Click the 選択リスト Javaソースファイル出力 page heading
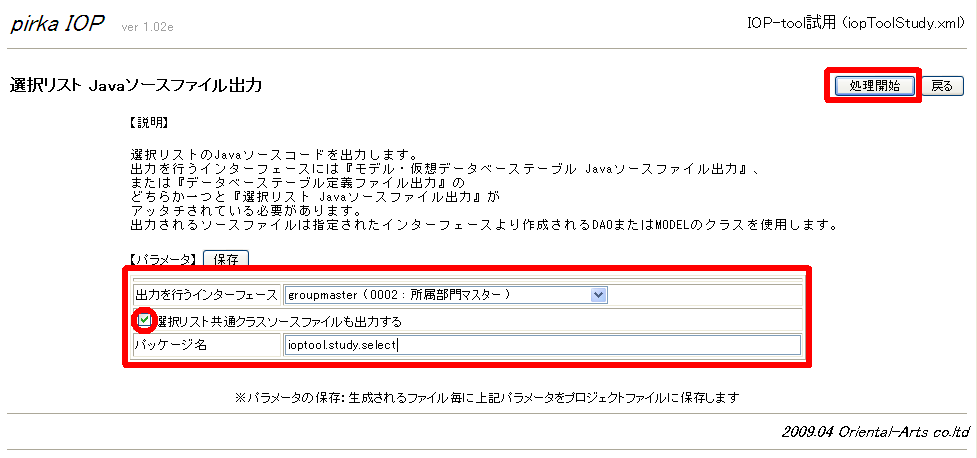Image resolution: width=977 pixels, height=458 pixels. (x=136, y=86)
